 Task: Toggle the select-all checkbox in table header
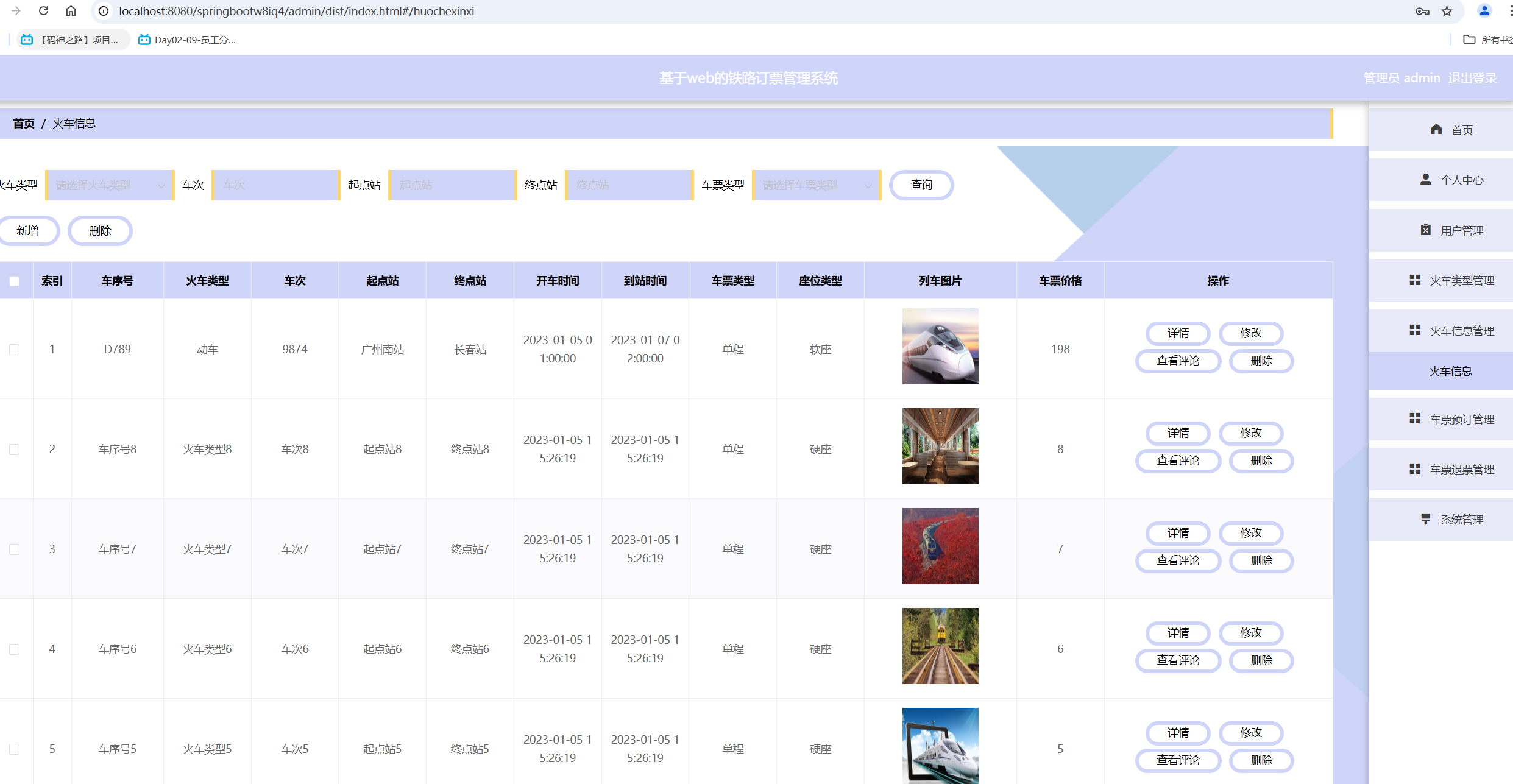pyautogui.click(x=15, y=281)
